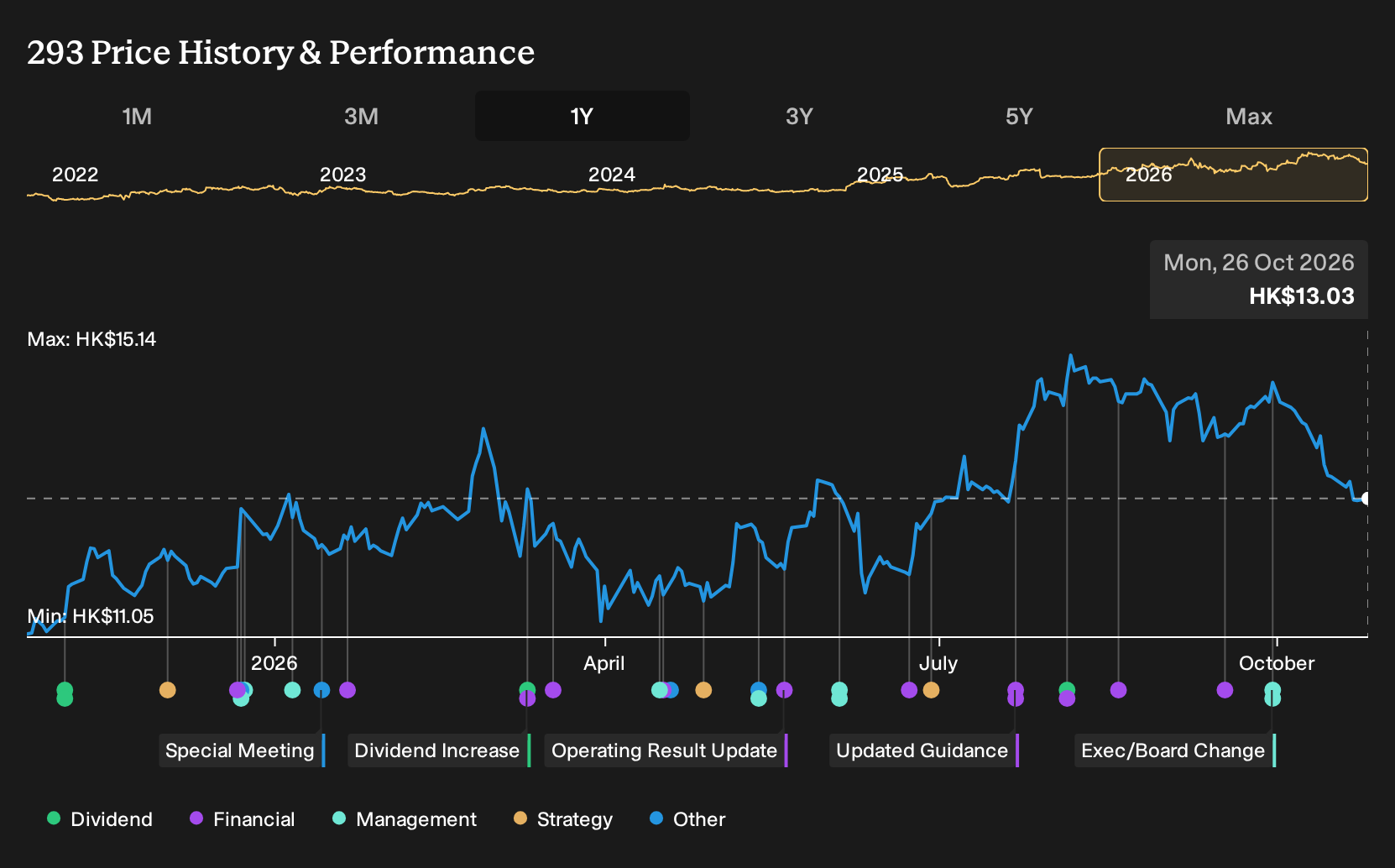Toggle the Dividend legend filter
Viewport: 1395px width, 868px height.
(100, 819)
